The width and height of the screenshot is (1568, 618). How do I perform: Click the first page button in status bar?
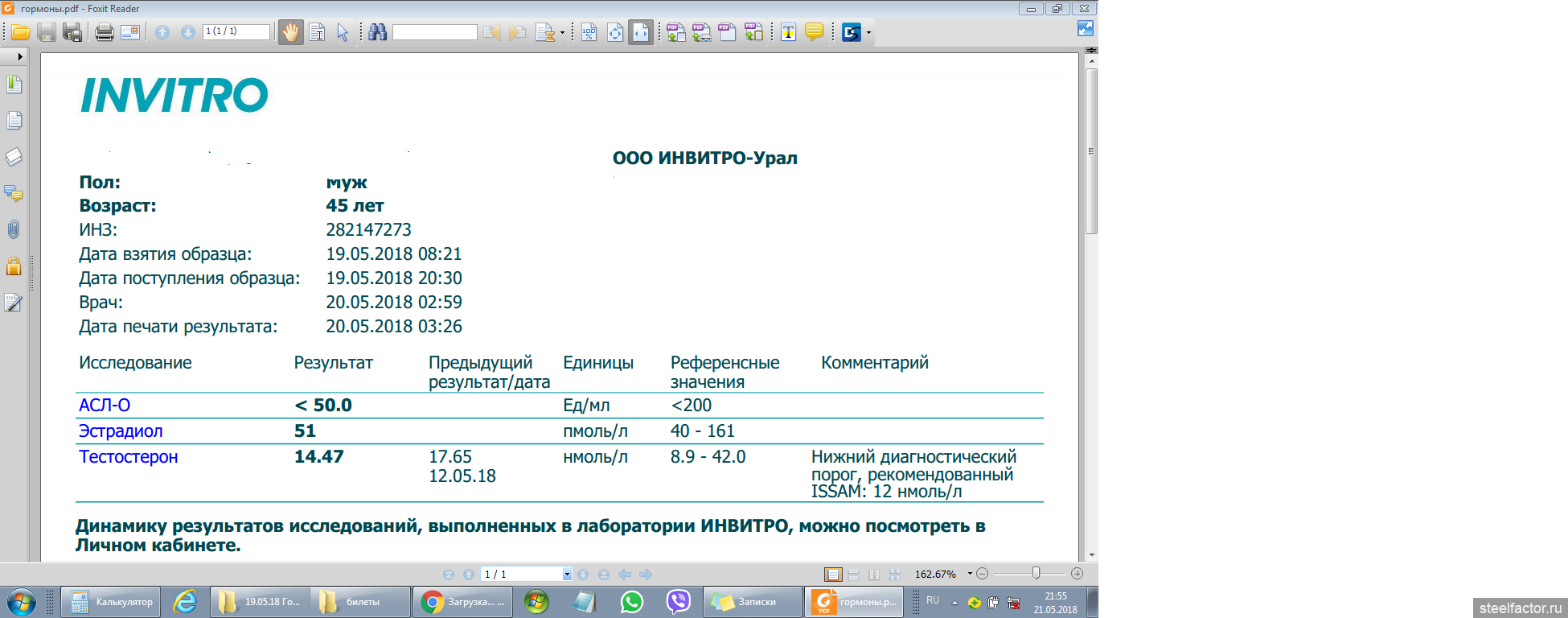(x=449, y=575)
